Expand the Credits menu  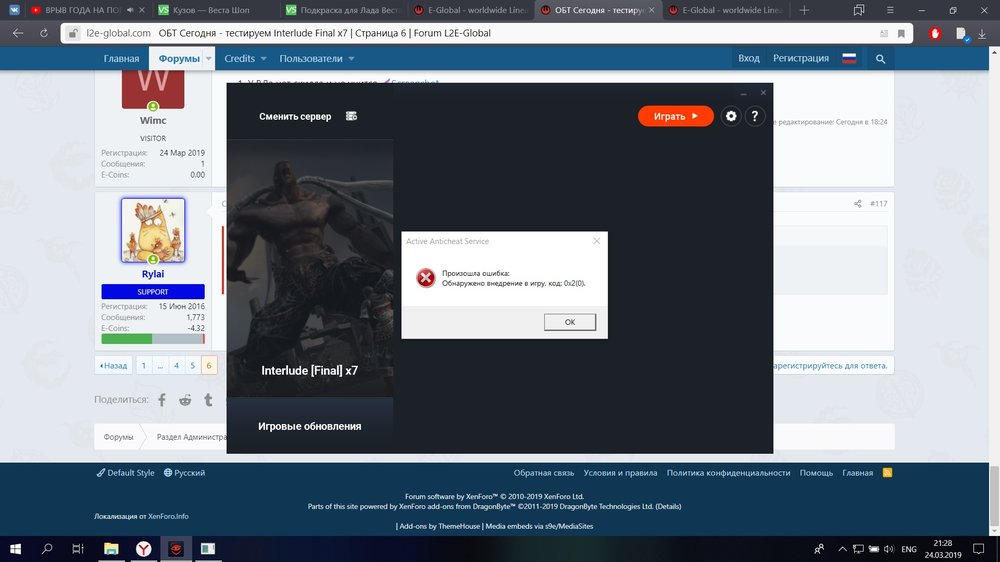coord(245,59)
